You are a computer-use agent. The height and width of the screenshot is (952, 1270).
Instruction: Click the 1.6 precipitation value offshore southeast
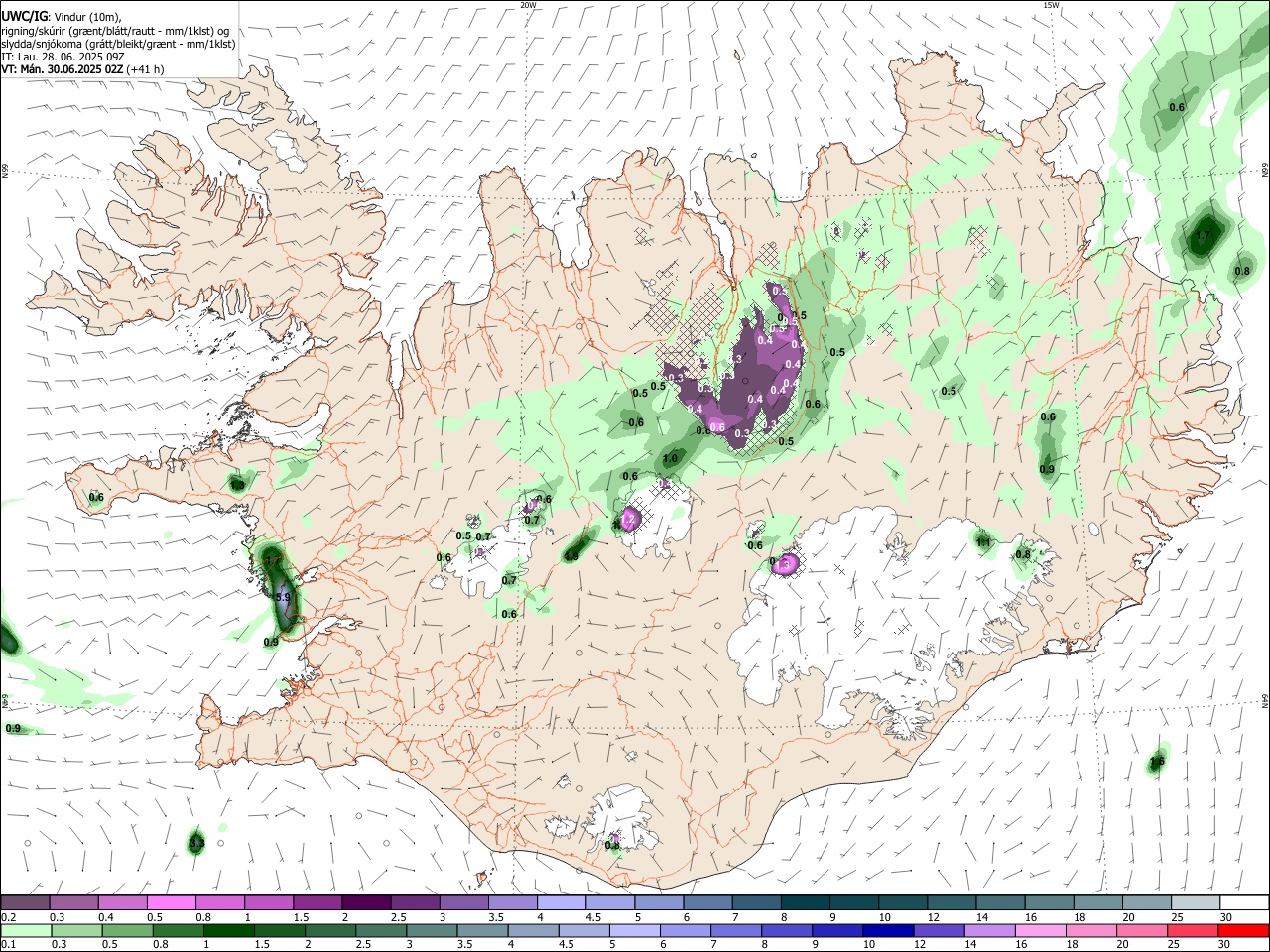tap(1157, 762)
